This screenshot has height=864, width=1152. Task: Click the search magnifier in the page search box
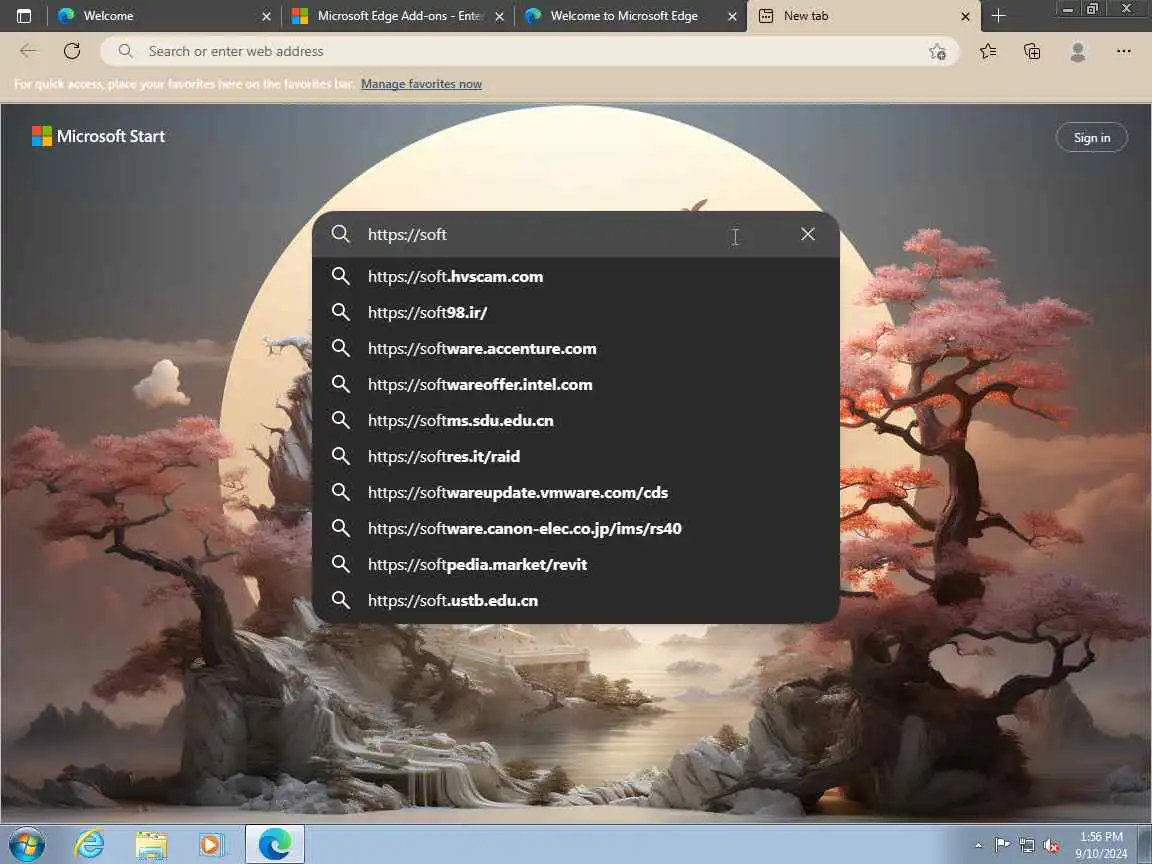[x=340, y=234]
